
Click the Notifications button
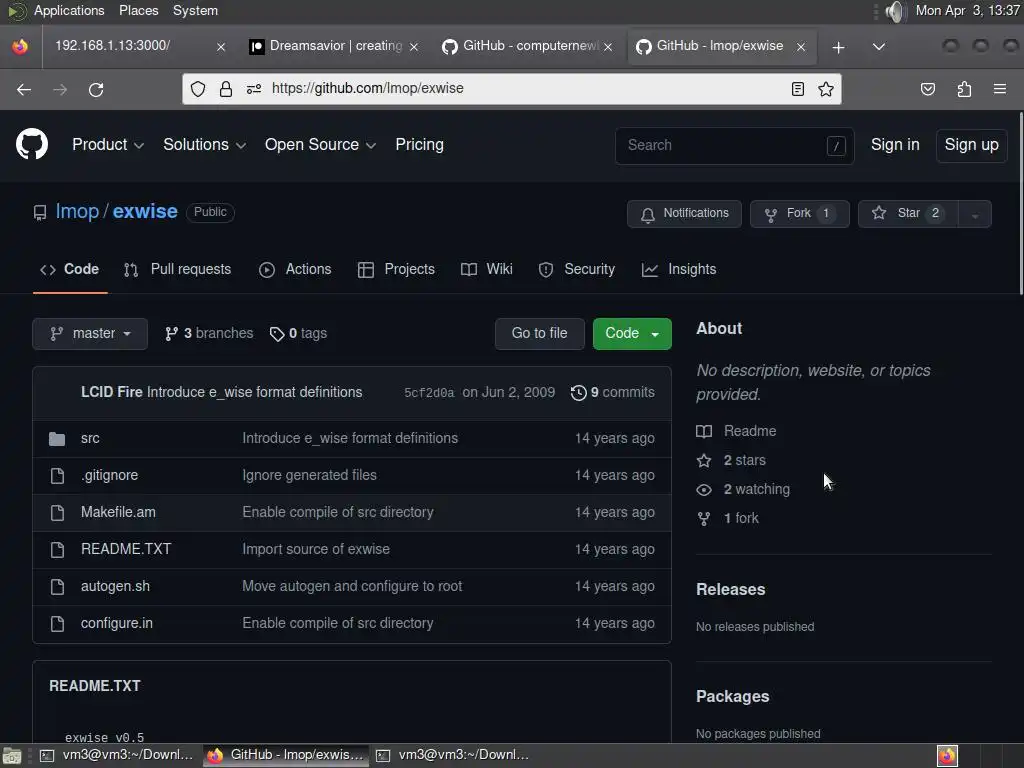684,214
